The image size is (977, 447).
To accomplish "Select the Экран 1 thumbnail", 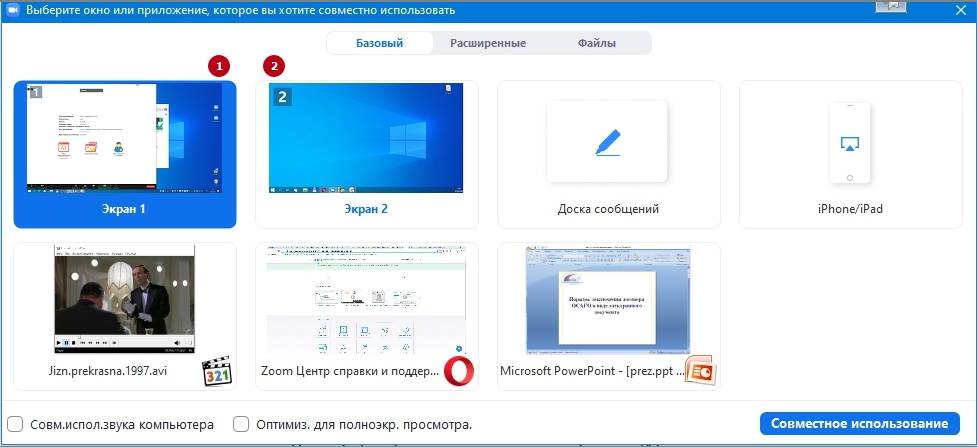I will [124, 140].
